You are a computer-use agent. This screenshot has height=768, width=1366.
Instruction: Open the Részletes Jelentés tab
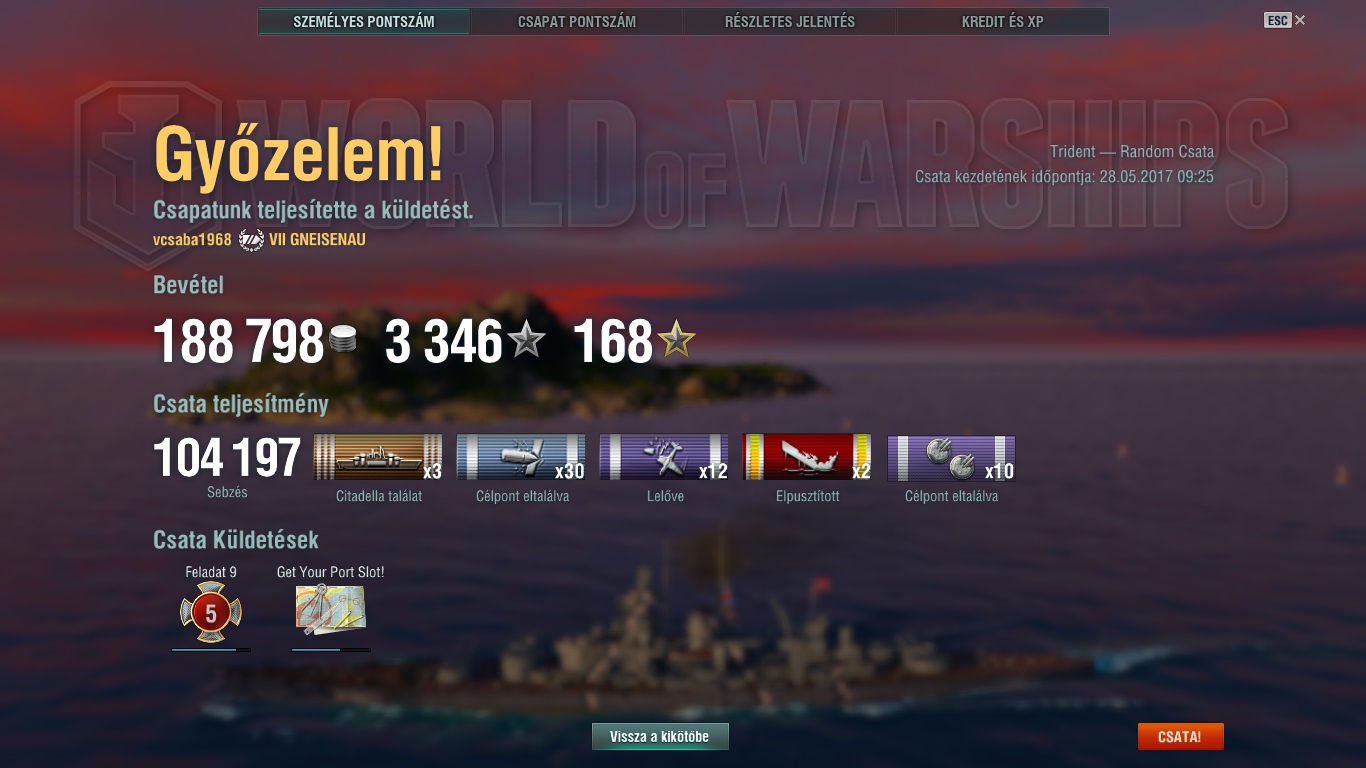790,21
